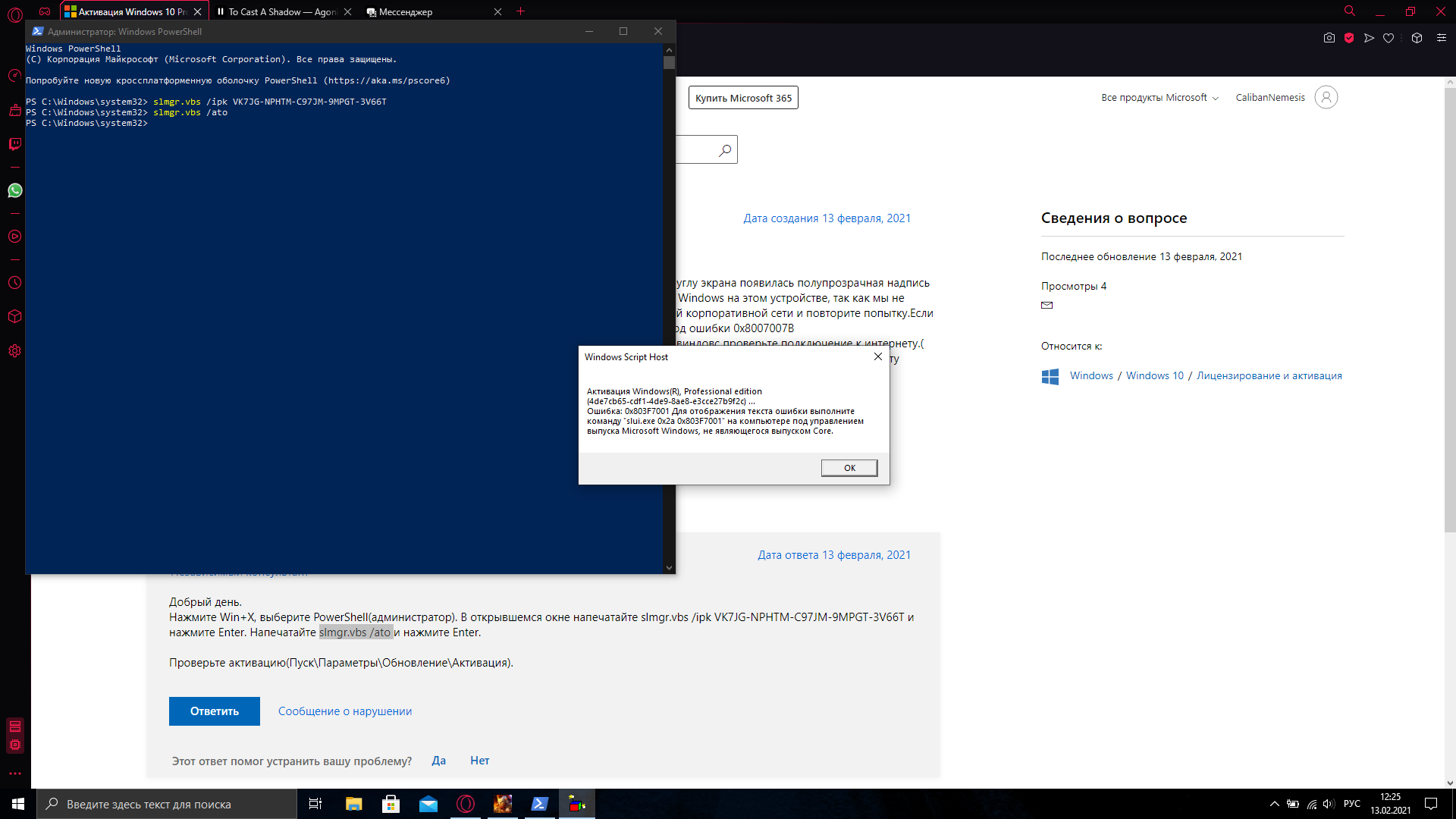The height and width of the screenshot is (819, 1456).
Task: Open the extensions cube icon in toolbar
Action: (x=1417, y=38)
